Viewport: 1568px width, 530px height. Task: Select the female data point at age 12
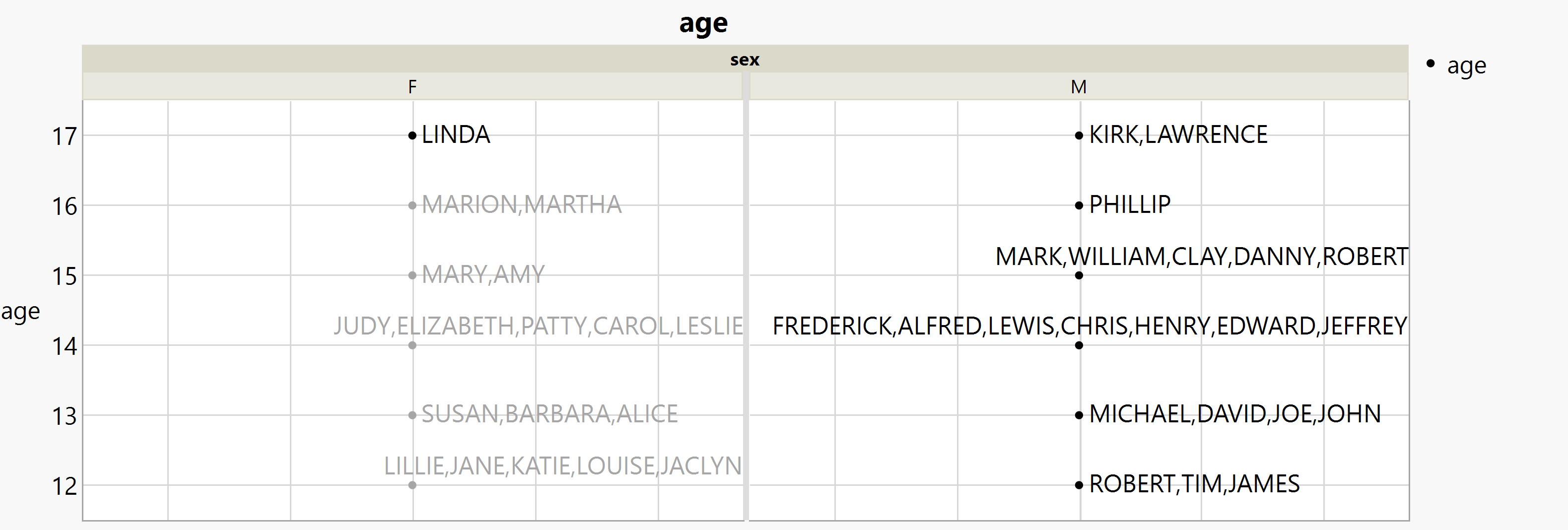412,485
